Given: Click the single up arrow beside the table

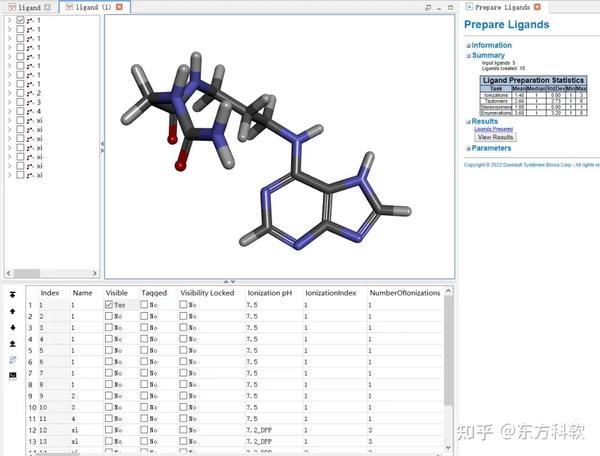Looking at the screenshot, I should click(x=13, y=311).
